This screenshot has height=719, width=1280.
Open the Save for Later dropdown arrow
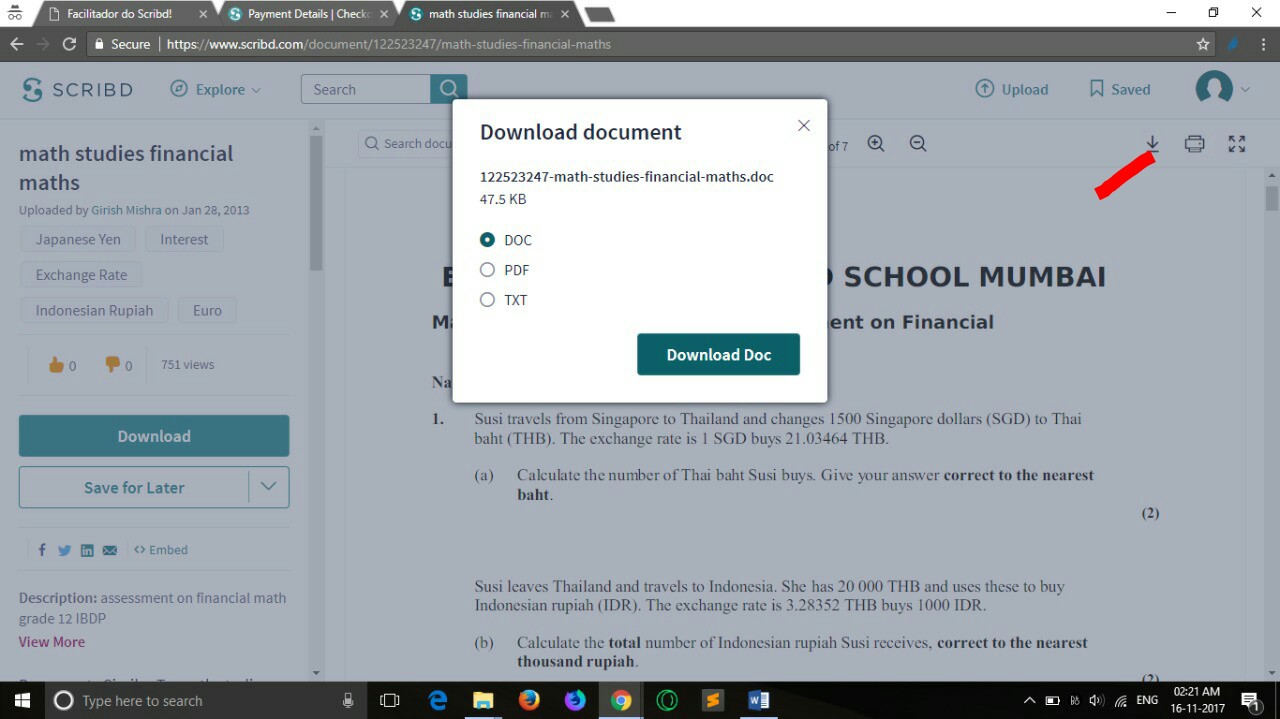click(268, 487)
